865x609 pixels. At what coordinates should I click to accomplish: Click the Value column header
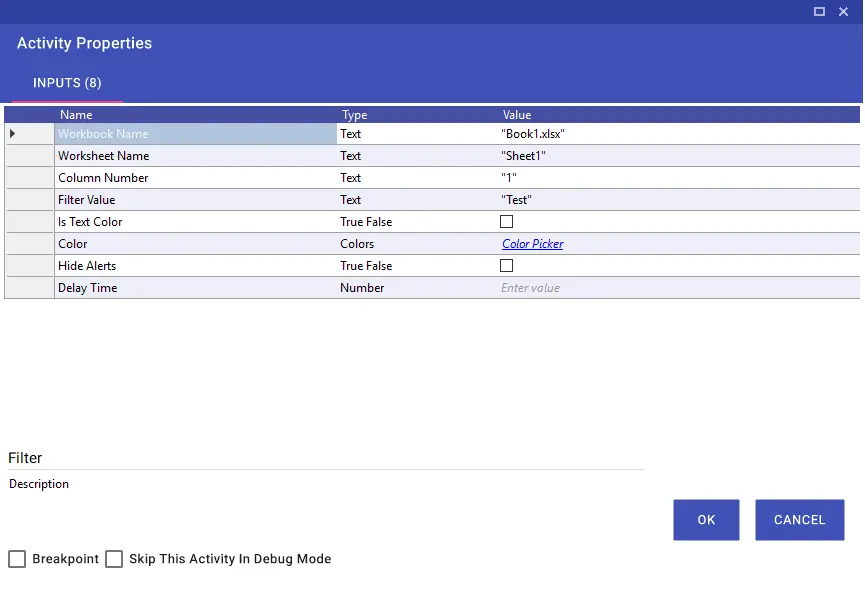517,115
